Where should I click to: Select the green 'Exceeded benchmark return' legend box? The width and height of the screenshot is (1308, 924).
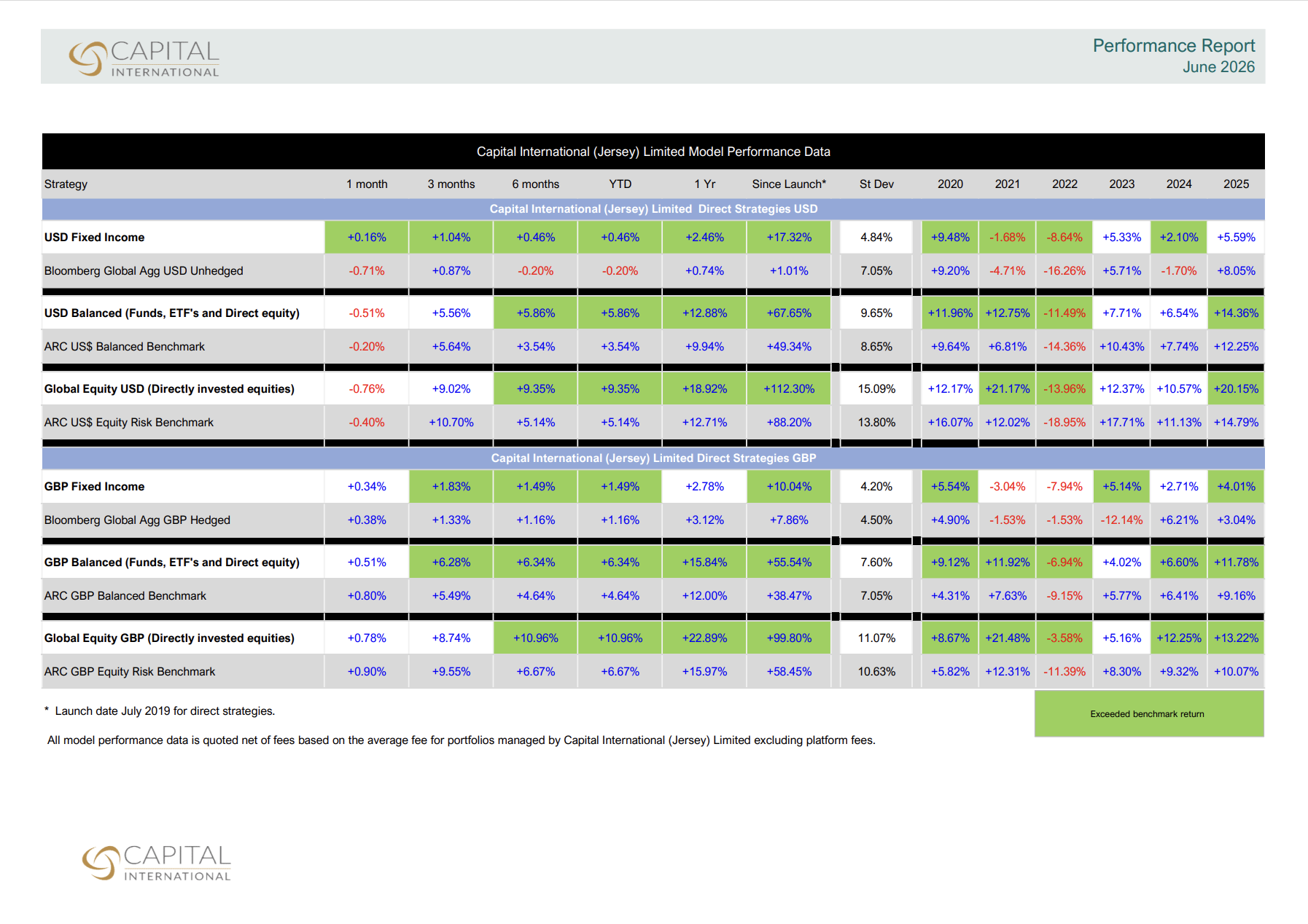click(1148, 714)
